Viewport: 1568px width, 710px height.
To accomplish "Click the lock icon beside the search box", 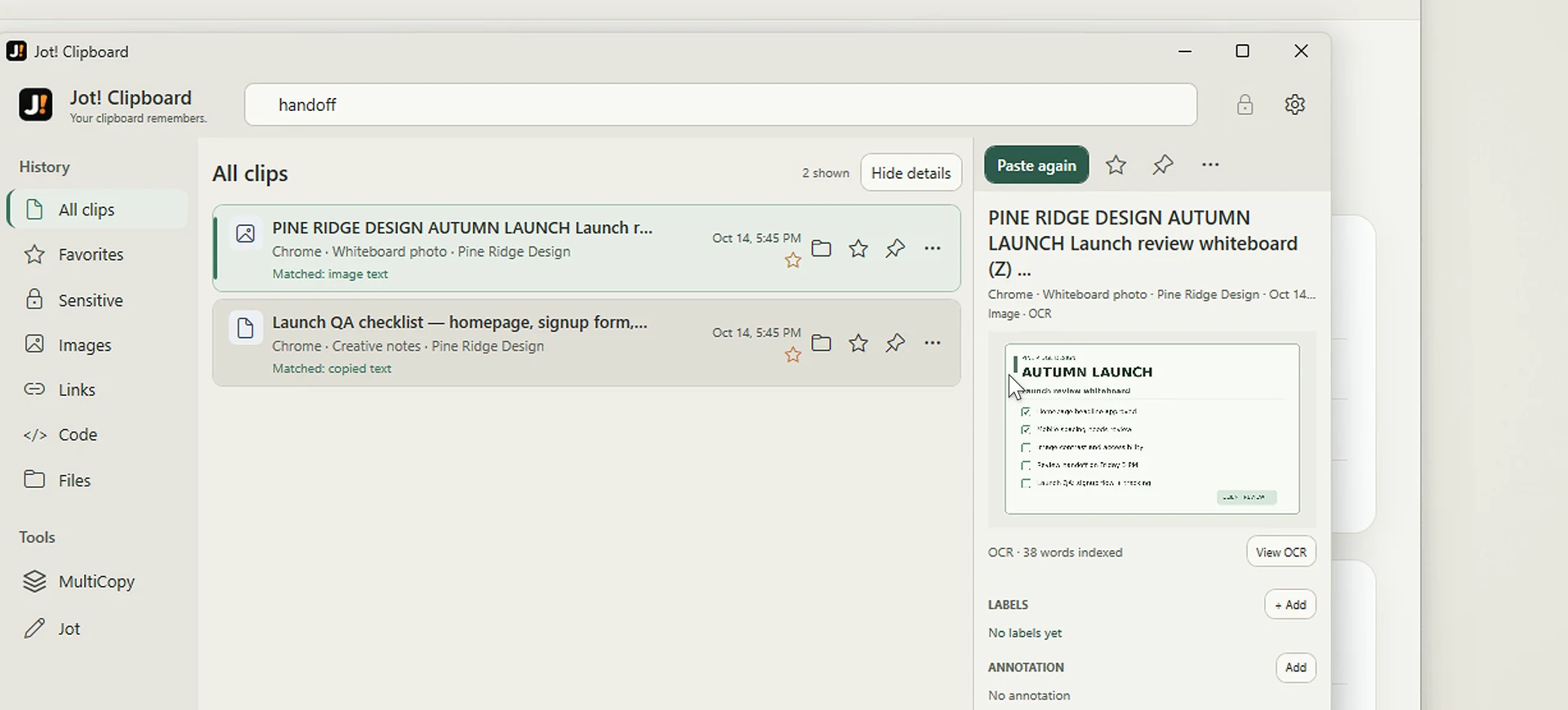I will (1245, 104).
